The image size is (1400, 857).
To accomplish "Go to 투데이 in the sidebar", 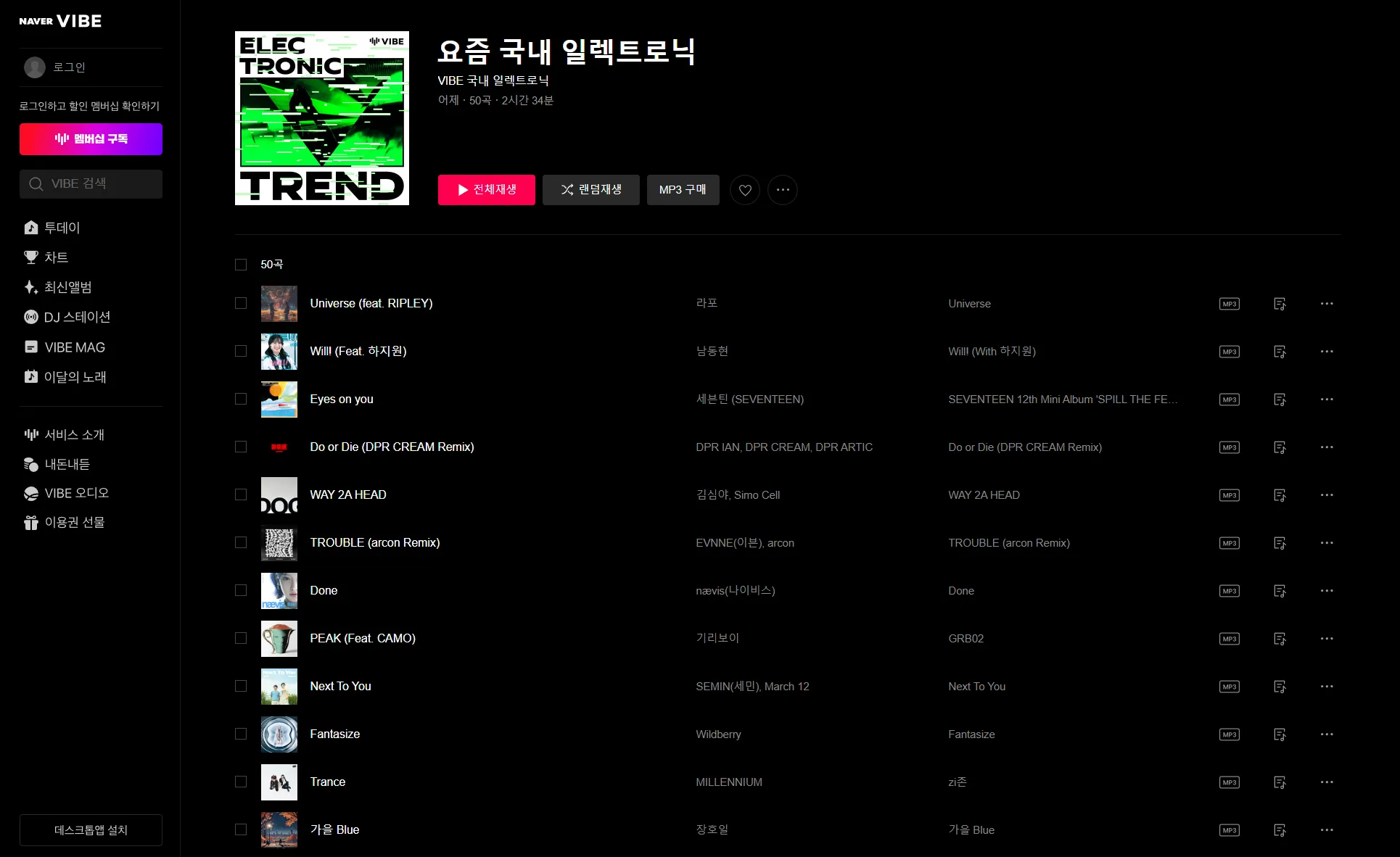I will [x=52, y=228].
